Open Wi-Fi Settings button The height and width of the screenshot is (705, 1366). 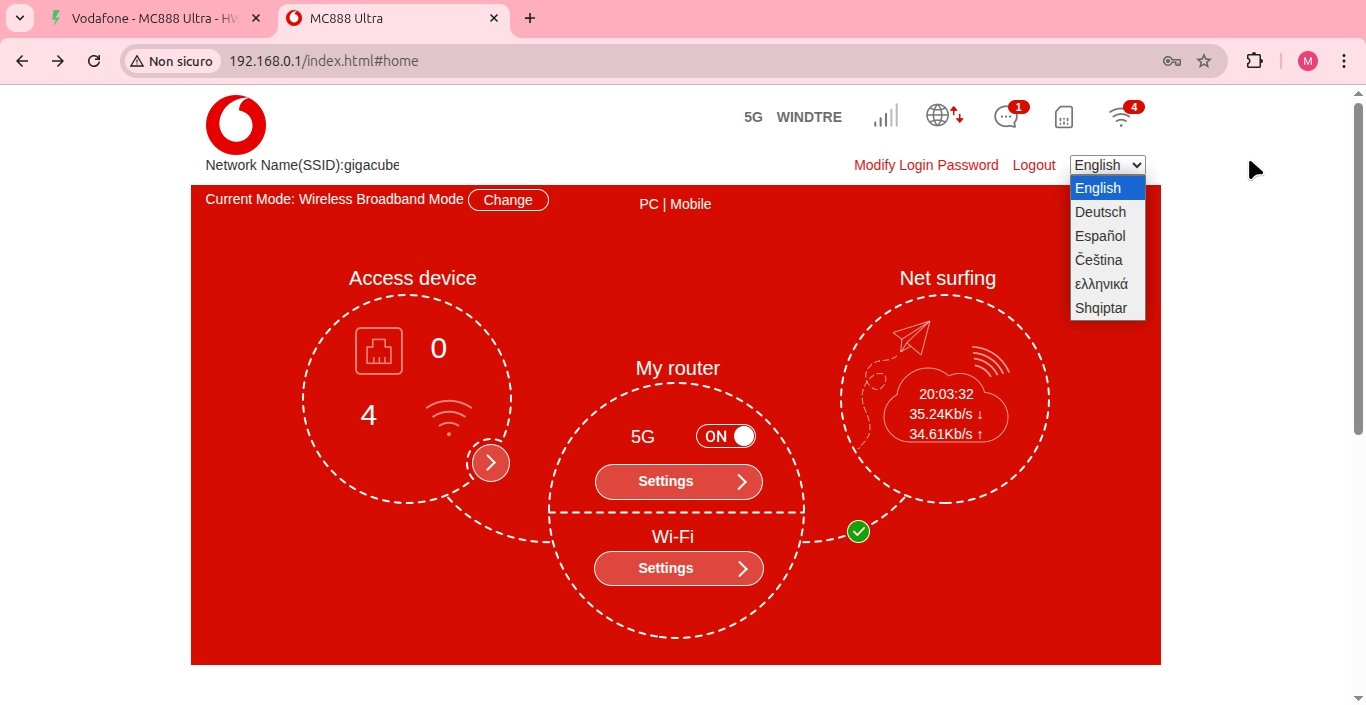tap(679, 569)
